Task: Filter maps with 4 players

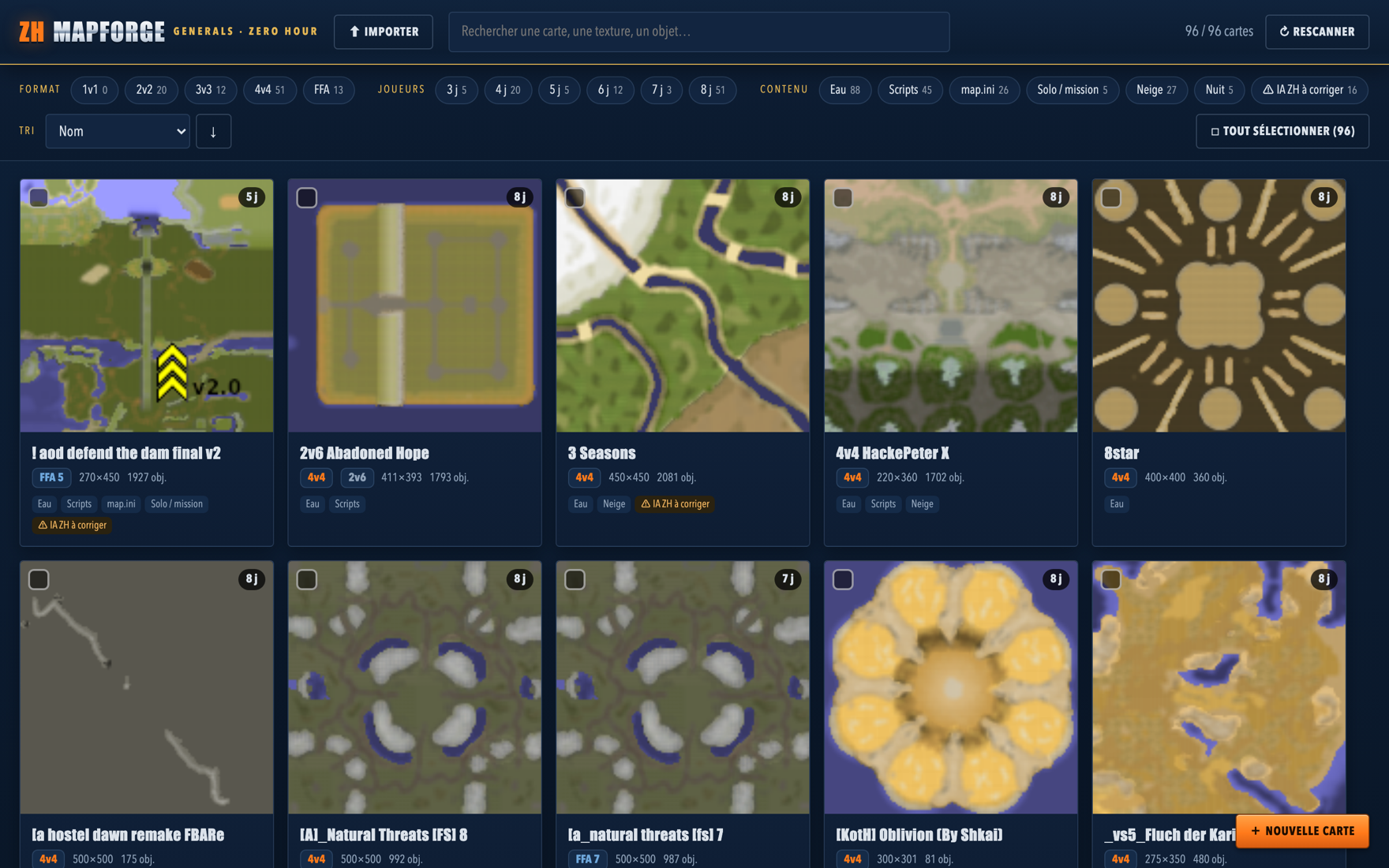Action: tap(507, 90)
